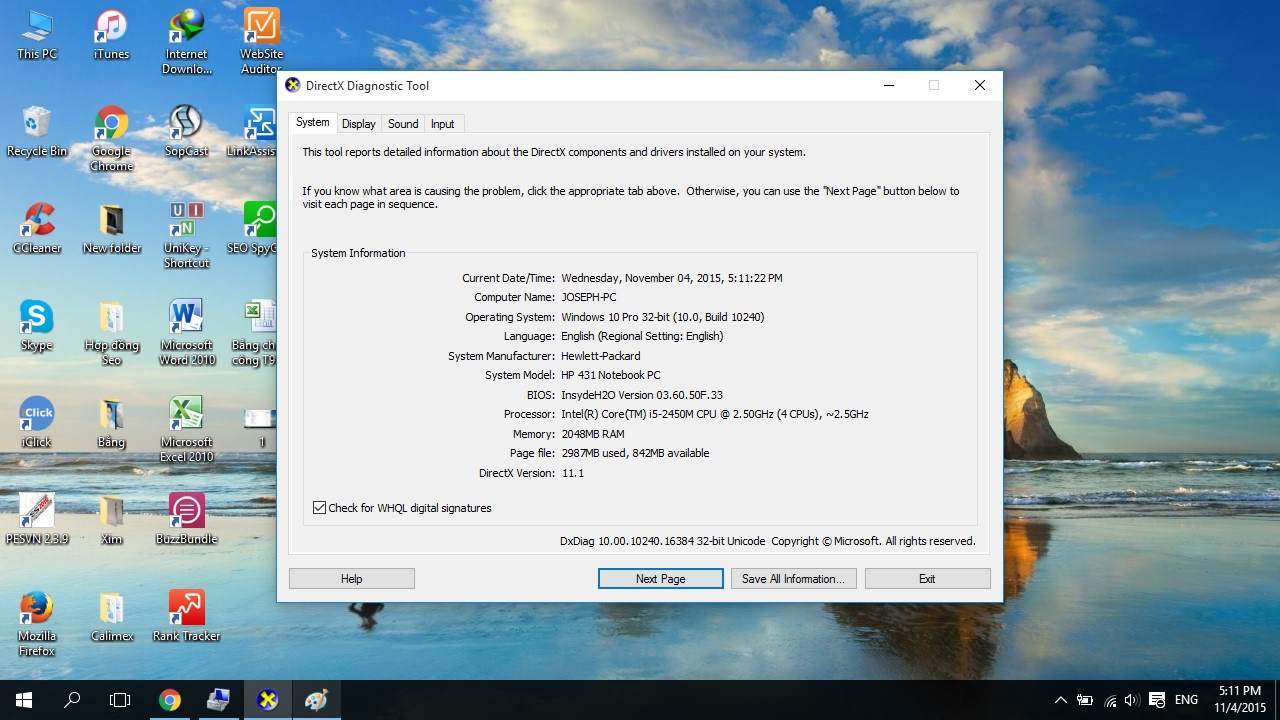Switch to Chrome on the taskbar
This screenshot has width=1280, height=720.
point(170,700)
